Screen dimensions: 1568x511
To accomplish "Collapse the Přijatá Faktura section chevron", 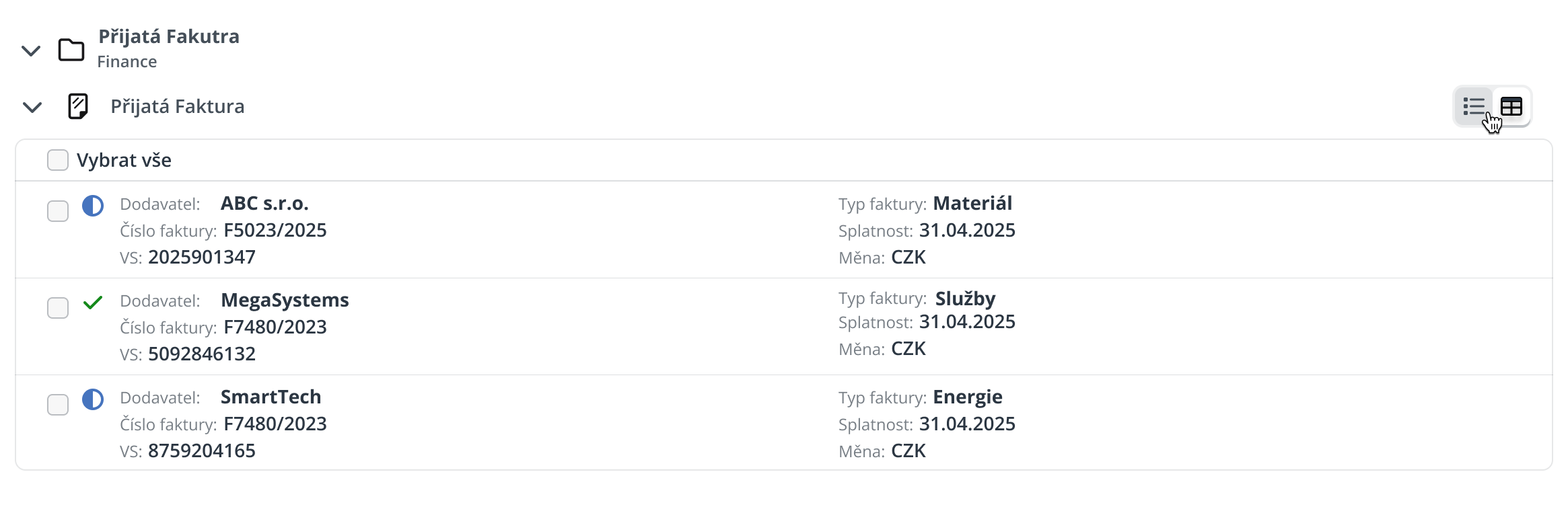I will [32, 107].
